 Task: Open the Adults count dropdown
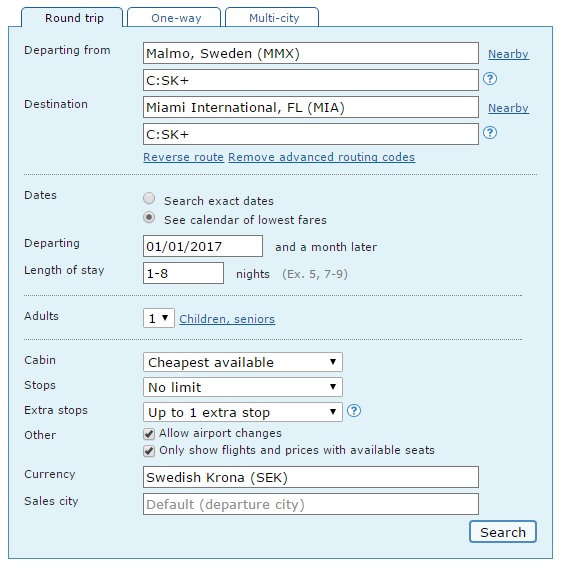[159, 318]
